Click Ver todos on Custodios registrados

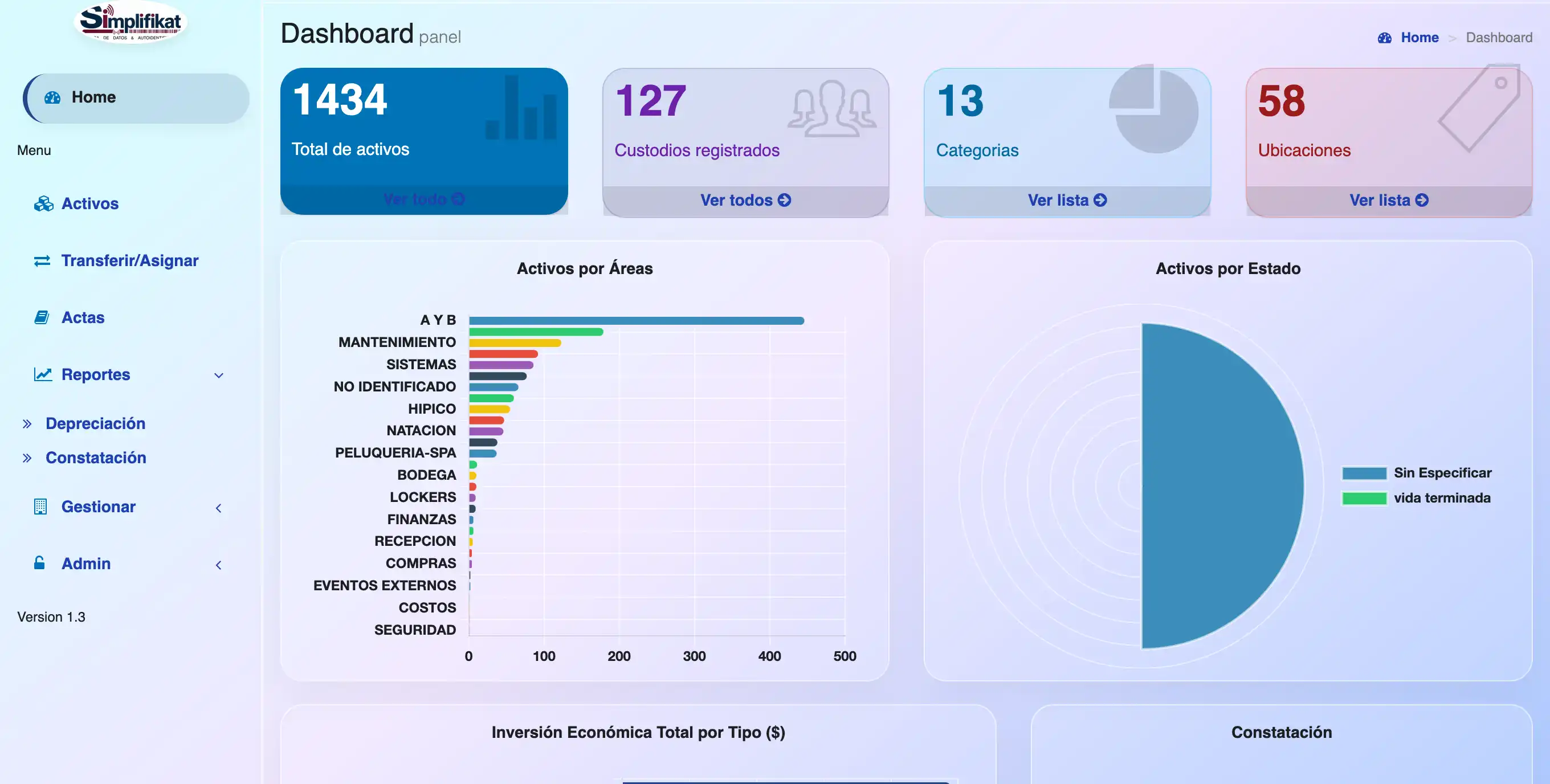(745, 200)
